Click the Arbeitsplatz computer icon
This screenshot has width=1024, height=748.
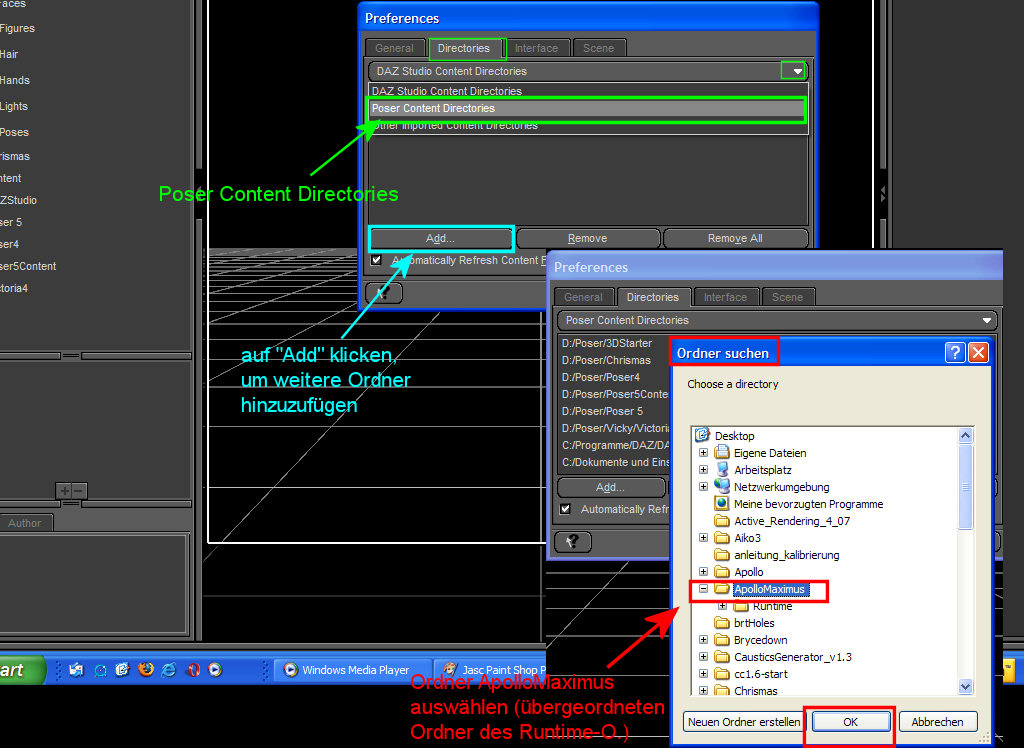coord(722,469)
